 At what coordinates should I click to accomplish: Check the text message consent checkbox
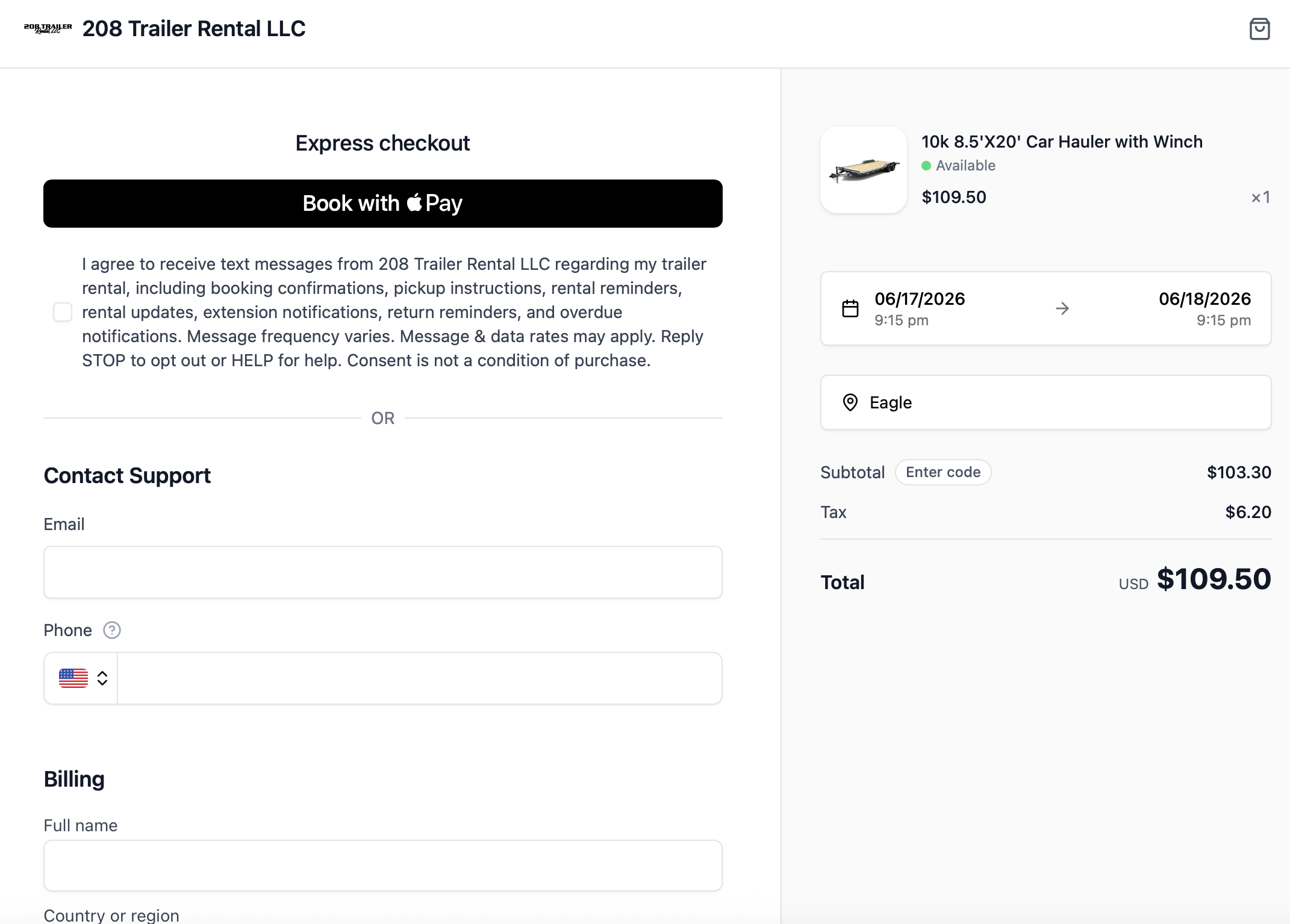(63, 312)
